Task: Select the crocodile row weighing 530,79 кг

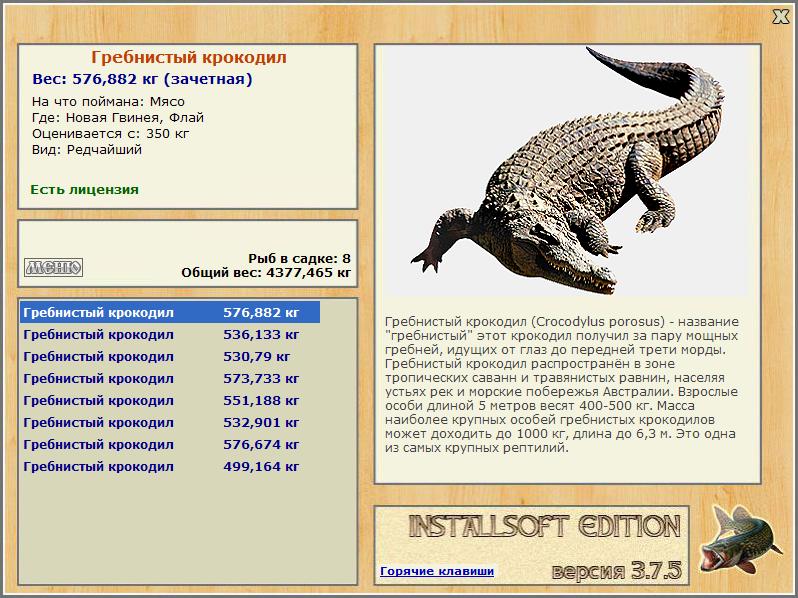Action: tap(170, 356)
